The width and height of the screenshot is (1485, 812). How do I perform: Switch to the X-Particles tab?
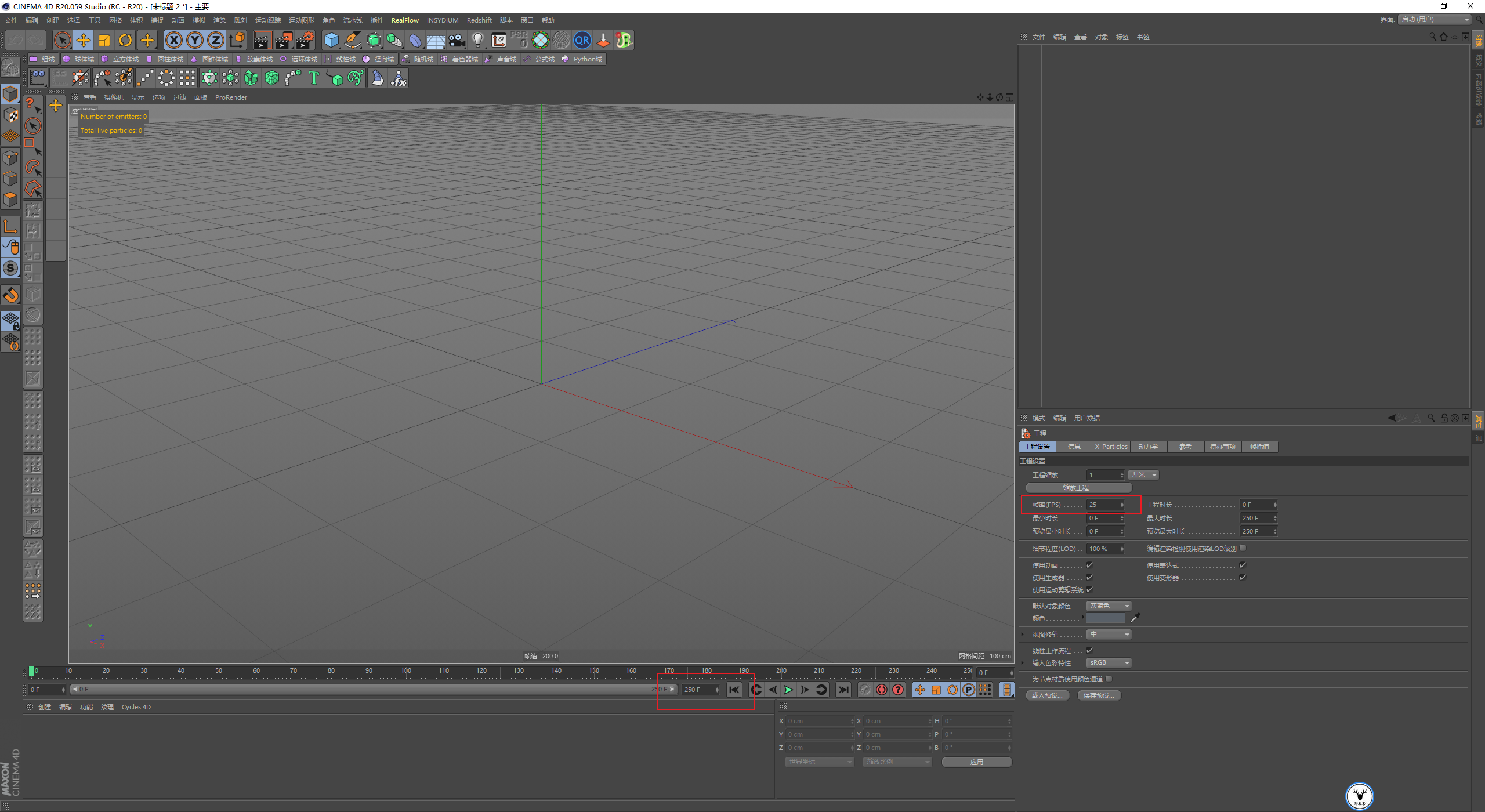click(x=1111, y=447)
